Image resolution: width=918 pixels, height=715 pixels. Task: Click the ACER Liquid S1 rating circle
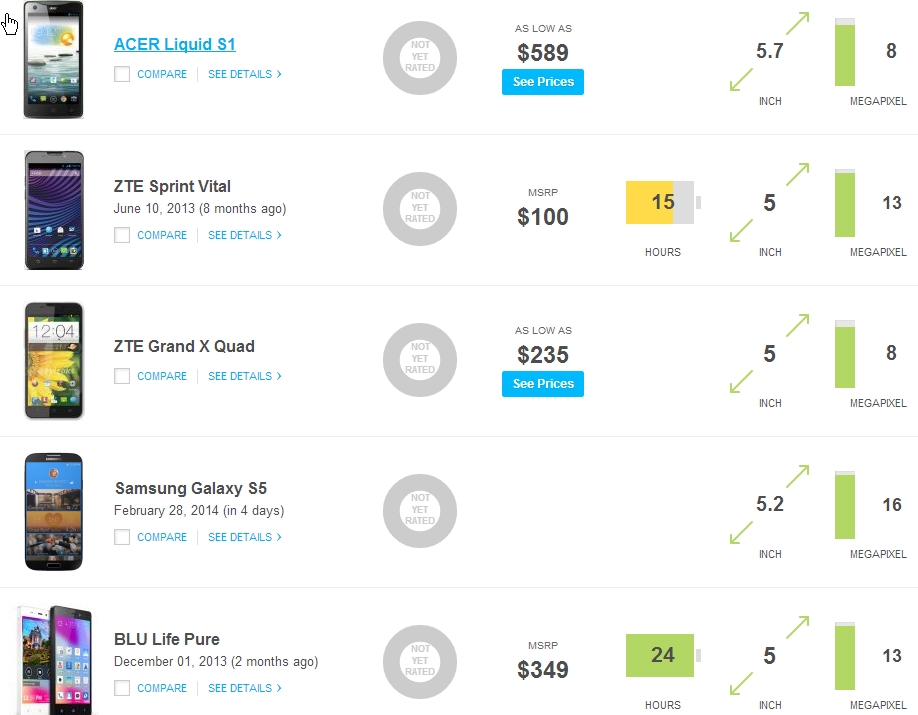[x=420, y=58]
